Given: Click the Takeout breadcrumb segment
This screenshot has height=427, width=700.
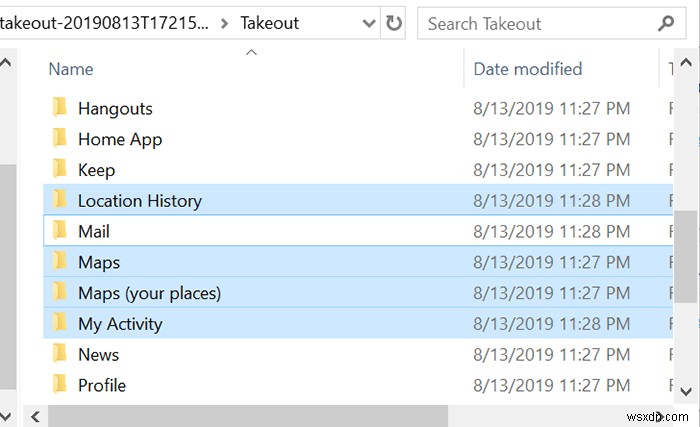Looking at the screenshot, I should (271, 23).
